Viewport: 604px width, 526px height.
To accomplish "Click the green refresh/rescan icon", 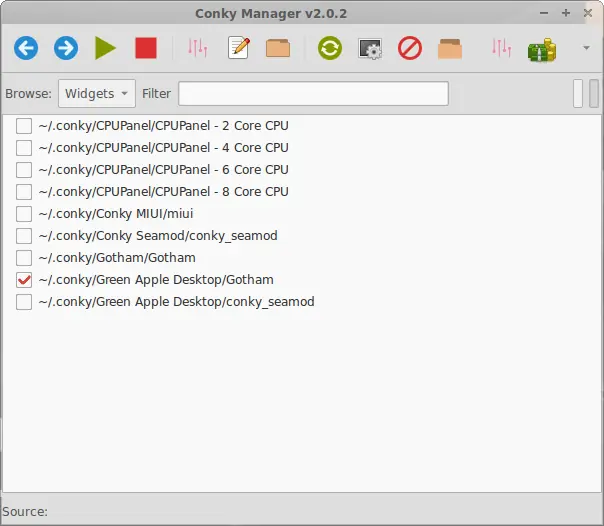I will click(330, 48).
